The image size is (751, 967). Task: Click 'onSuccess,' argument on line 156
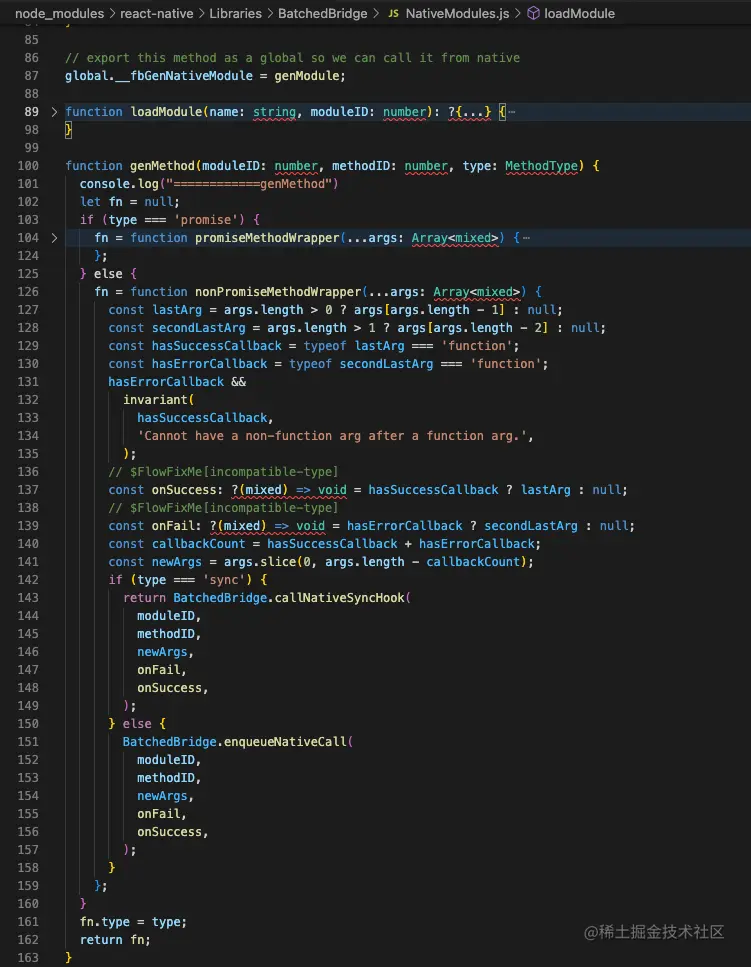point(173,831)
